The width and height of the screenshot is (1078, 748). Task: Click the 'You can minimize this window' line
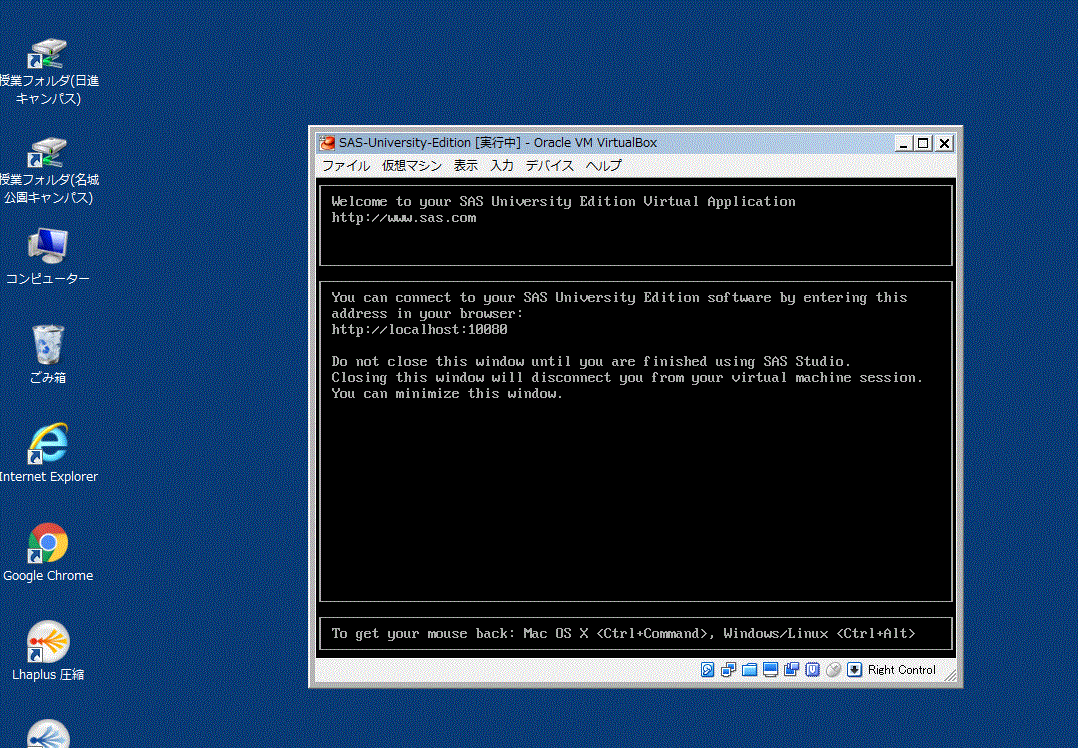[x=447, y=394]
